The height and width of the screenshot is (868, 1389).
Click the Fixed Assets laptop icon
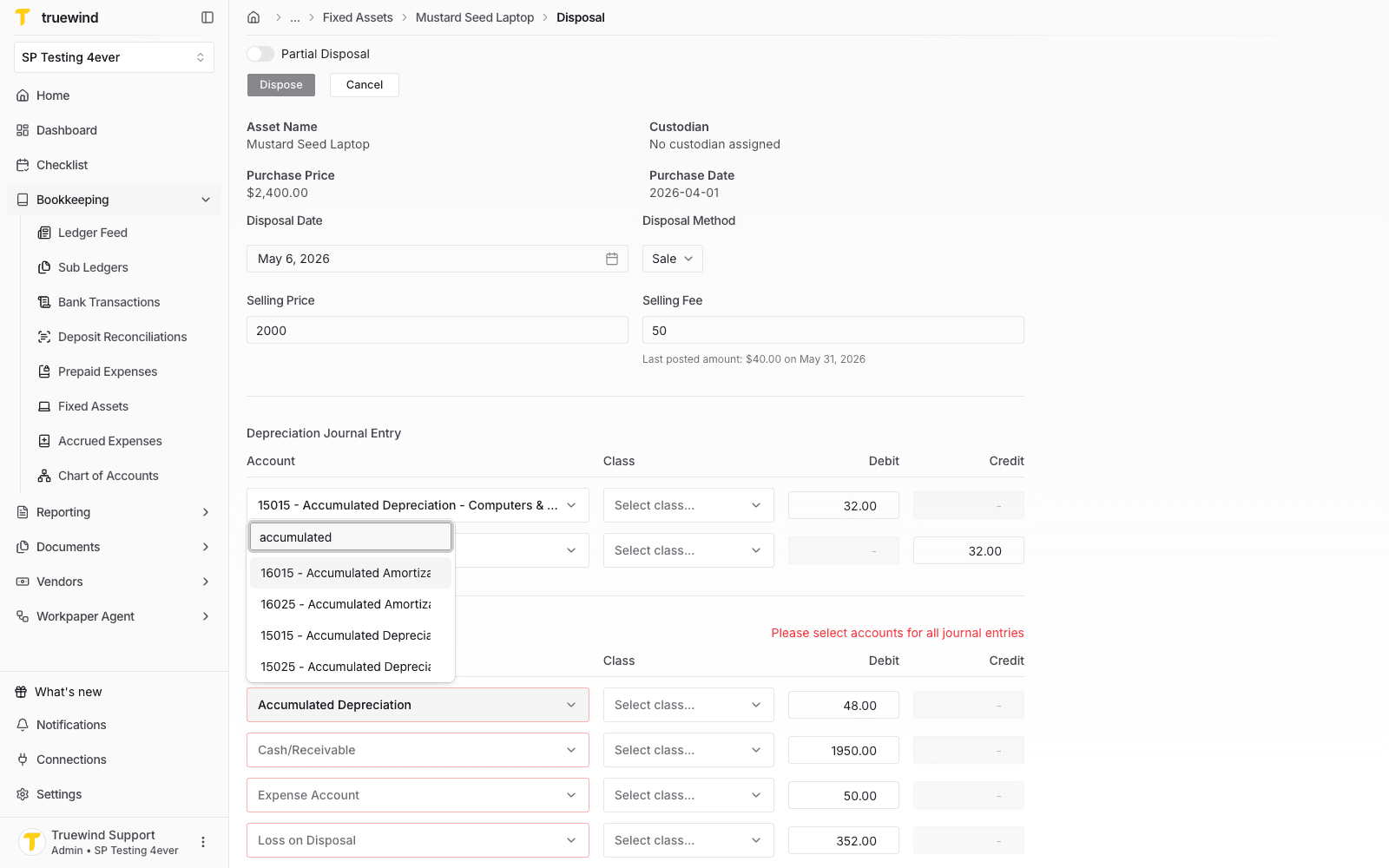(44, 406)
